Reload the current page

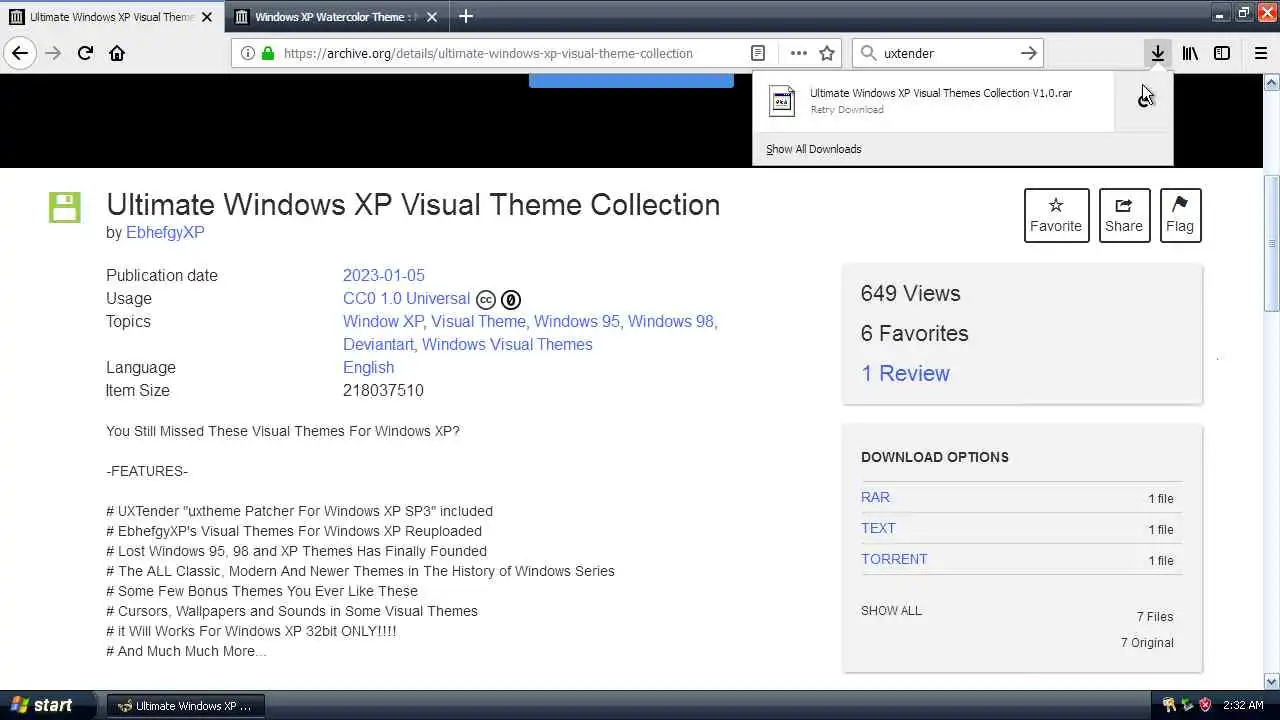pyautogui.click(x=85, y=53)
